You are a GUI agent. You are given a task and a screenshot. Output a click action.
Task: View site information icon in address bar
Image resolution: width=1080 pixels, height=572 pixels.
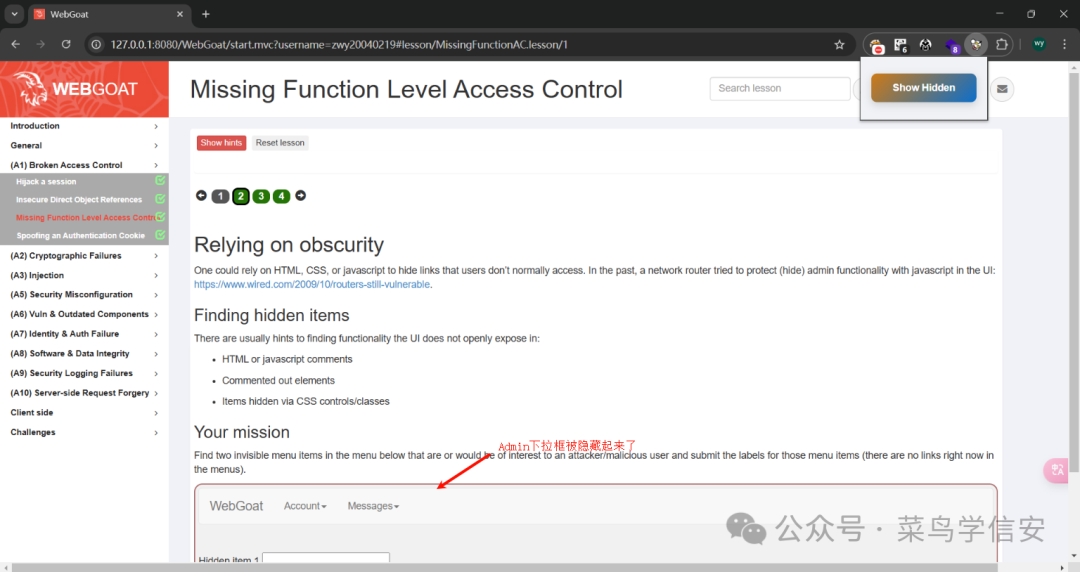click(96, 45)
